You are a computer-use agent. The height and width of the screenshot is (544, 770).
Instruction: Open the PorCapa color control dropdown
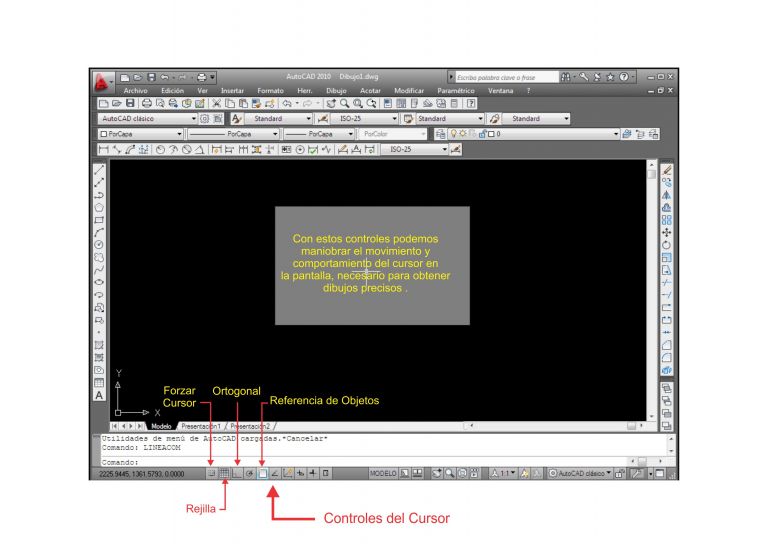(140, 134)
